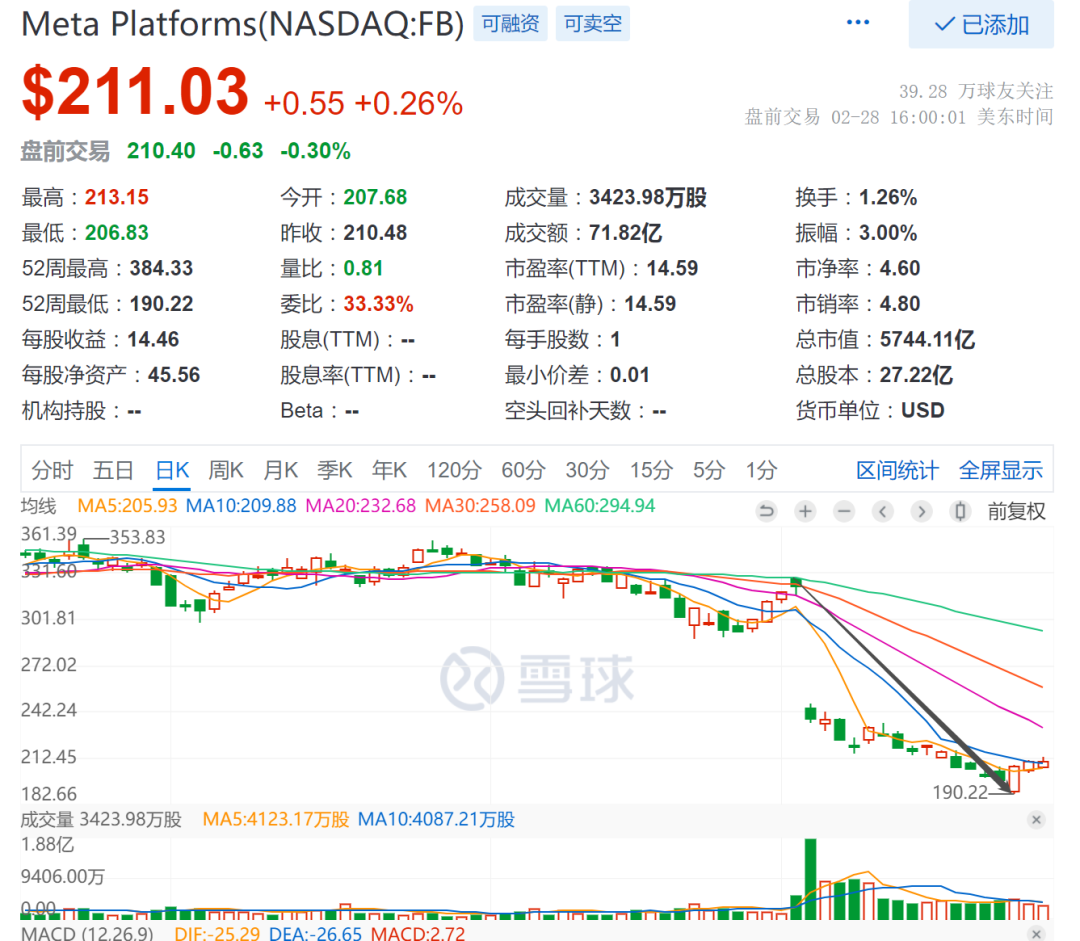
Task: Click the 可融资 tag
Action: tap(510, 24)
